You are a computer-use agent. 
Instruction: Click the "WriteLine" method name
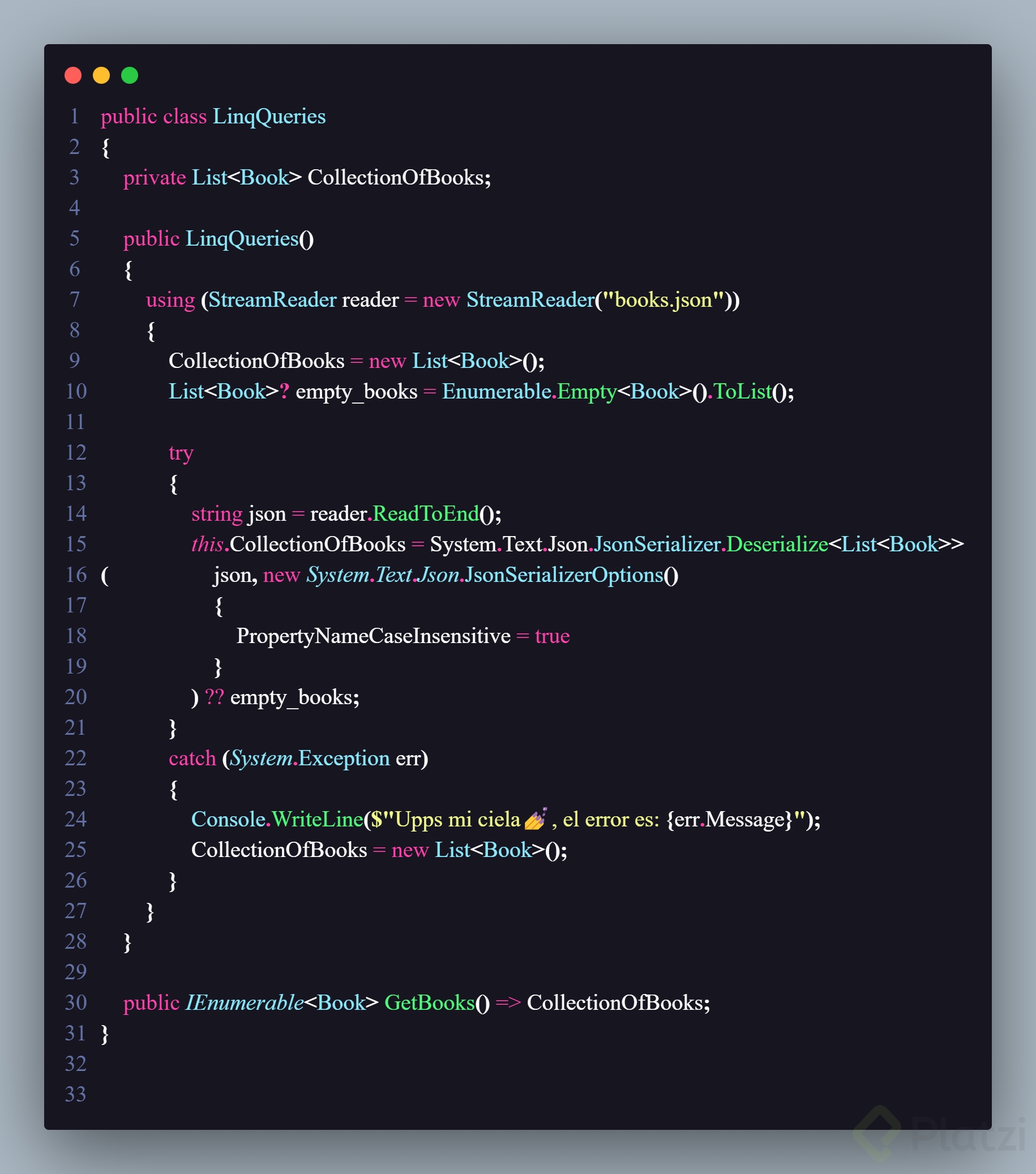318,820
